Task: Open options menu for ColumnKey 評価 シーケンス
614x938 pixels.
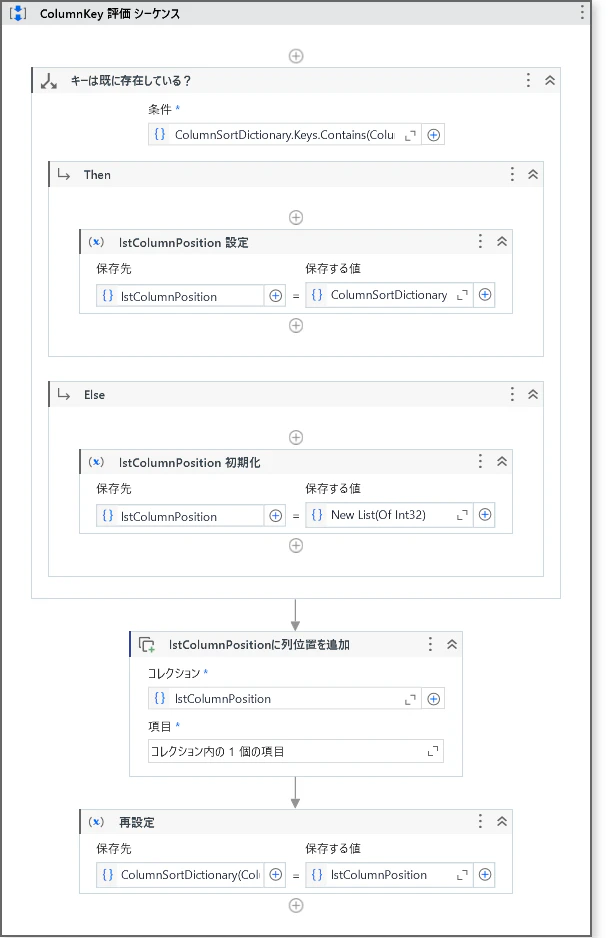Action: point(582,13)
